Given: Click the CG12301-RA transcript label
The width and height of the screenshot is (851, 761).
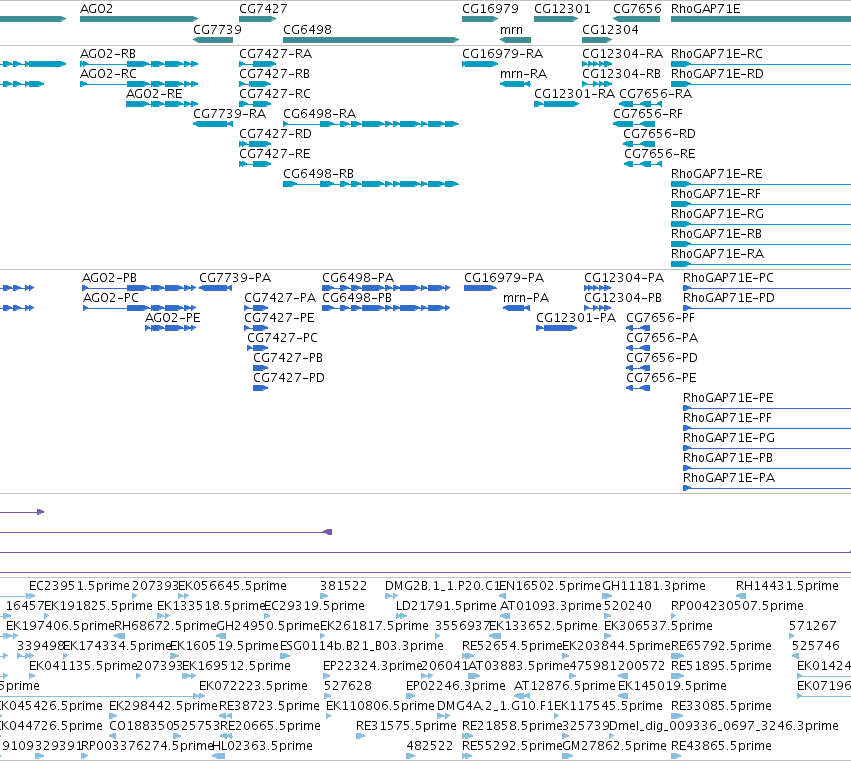Looking at the screenshot, I should tap(574, 93).
